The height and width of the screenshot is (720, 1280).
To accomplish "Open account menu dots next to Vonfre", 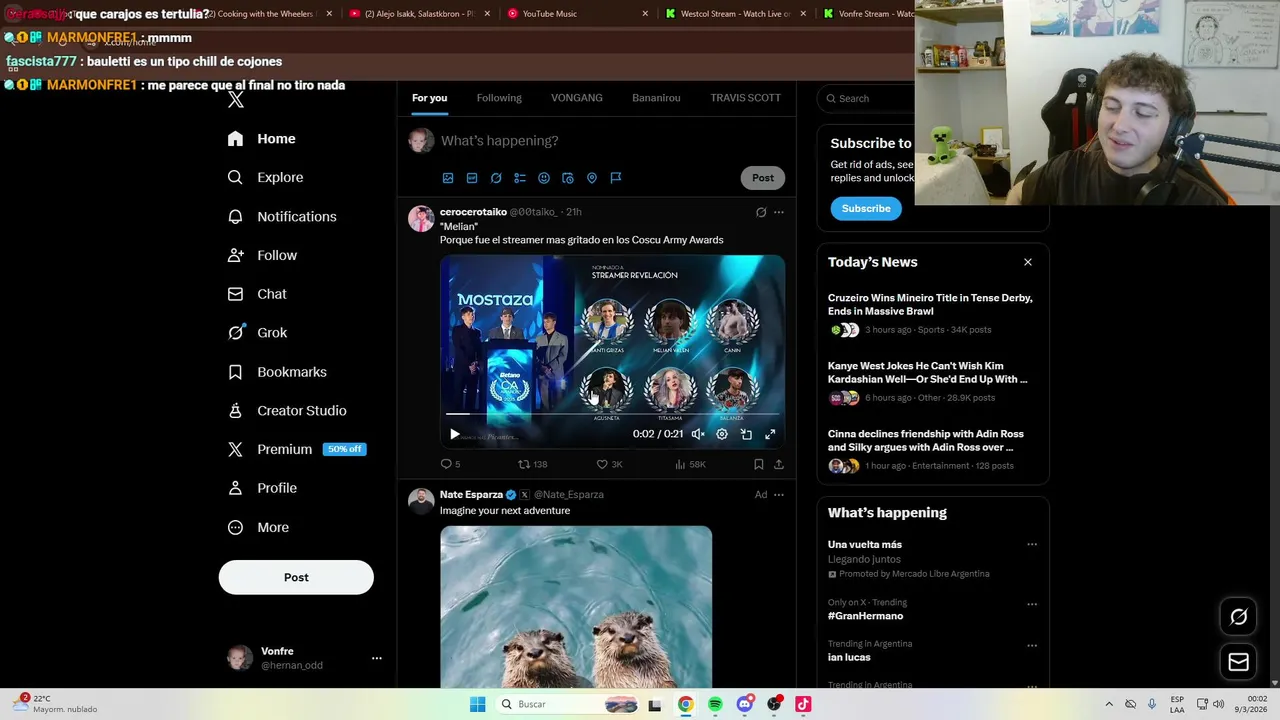I will [x=377, y=658].
